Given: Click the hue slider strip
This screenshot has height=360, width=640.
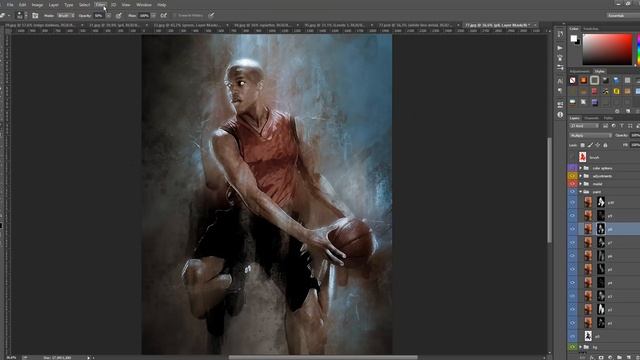Looking at the screenshot, I should 638,49.
